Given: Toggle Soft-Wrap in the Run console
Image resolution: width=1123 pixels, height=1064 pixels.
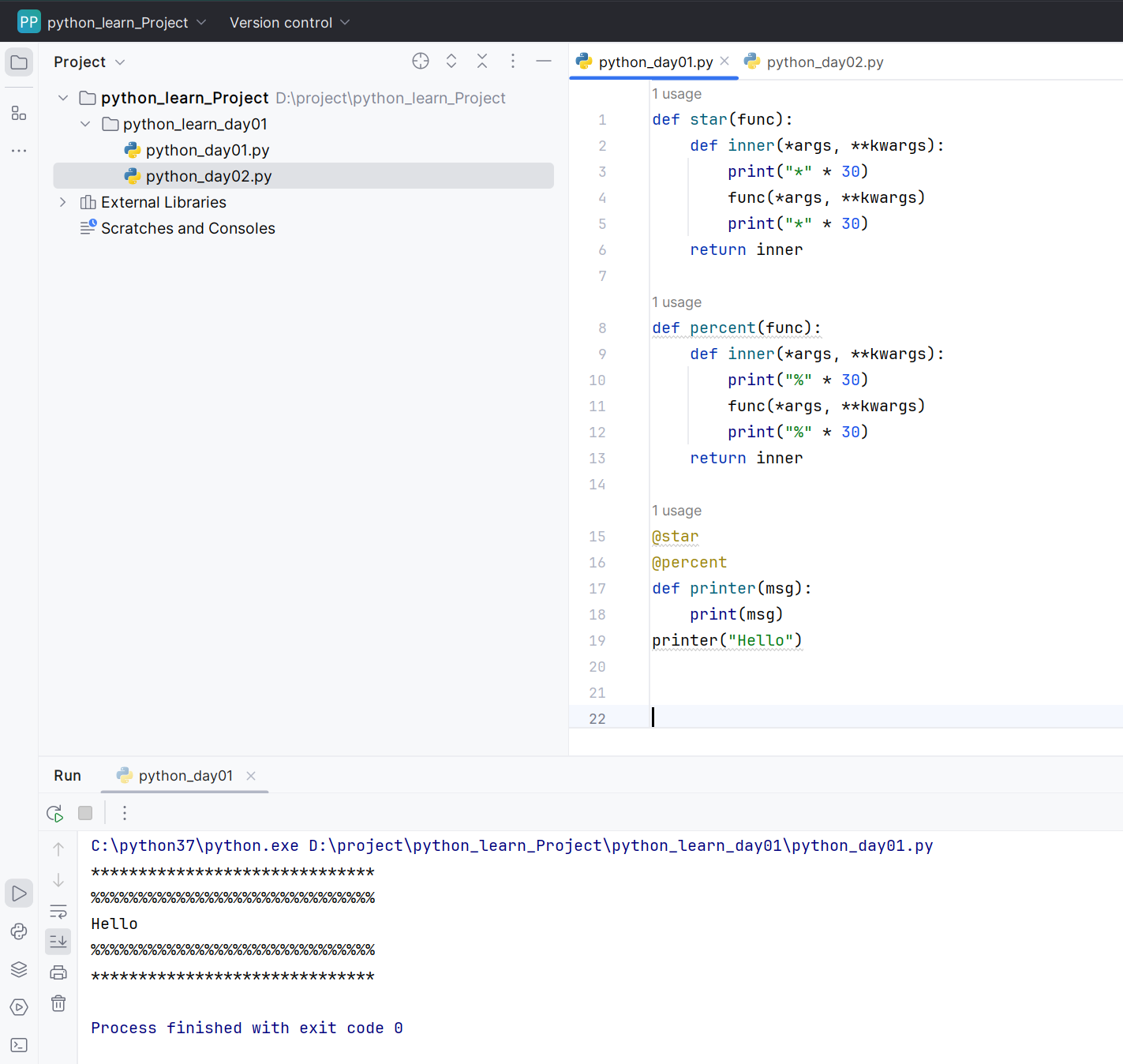Looking at the screenshot, I should 58,912.
